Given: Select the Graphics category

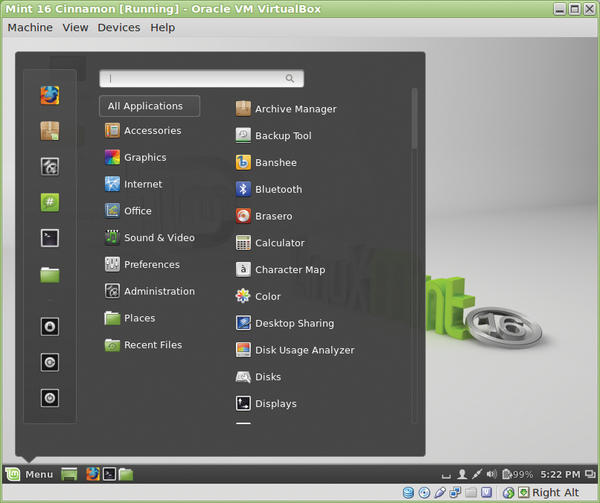Looking at the screenshot, I should [135, 157].
